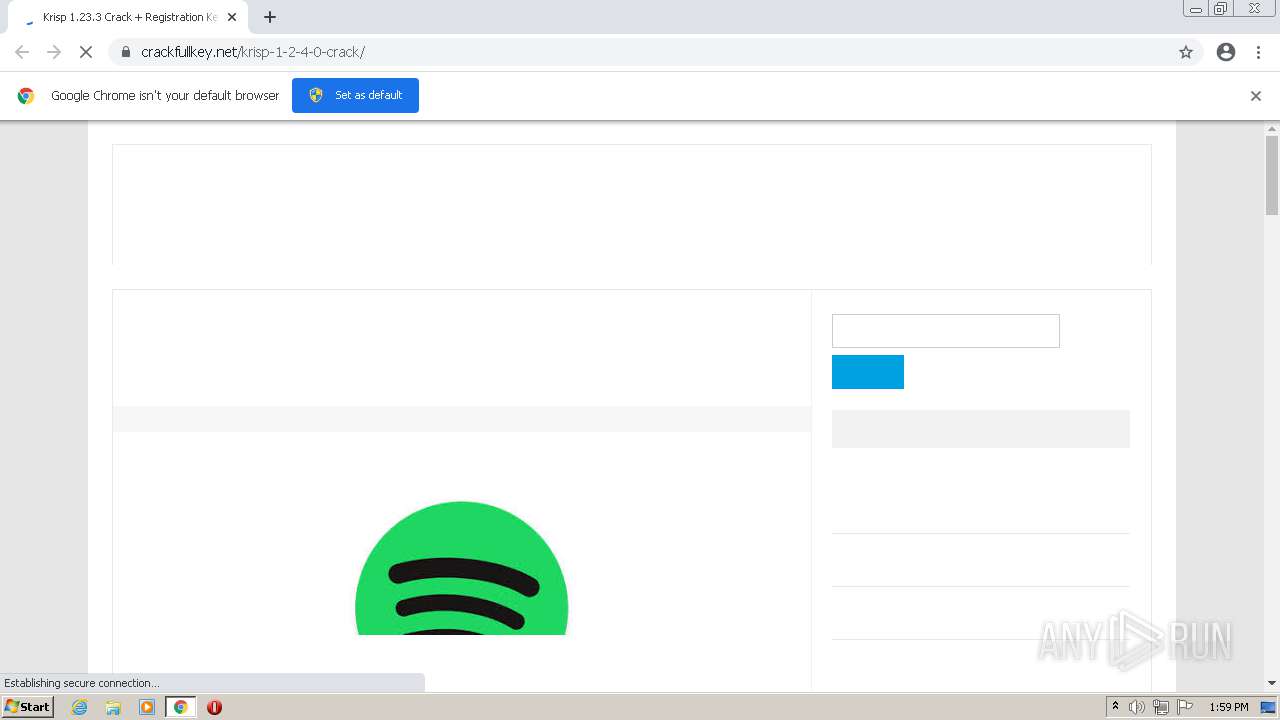Click the 1:59 PM clock

tap(1229, 707)
